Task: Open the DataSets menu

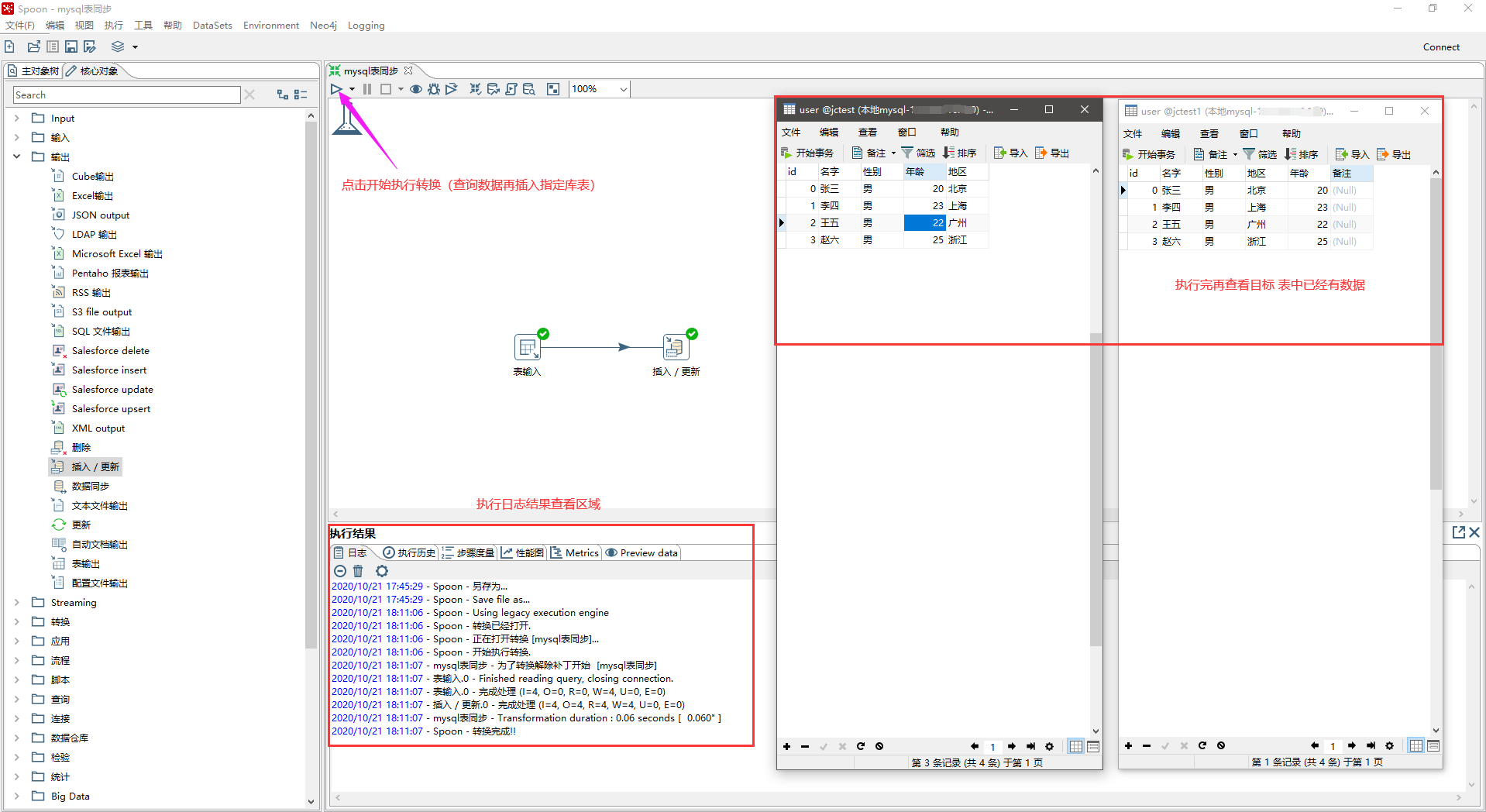Action: [212, 26]
